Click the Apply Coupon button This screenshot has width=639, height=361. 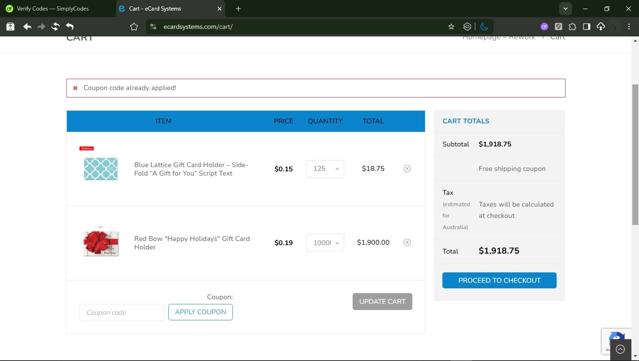tap(201, 312)
